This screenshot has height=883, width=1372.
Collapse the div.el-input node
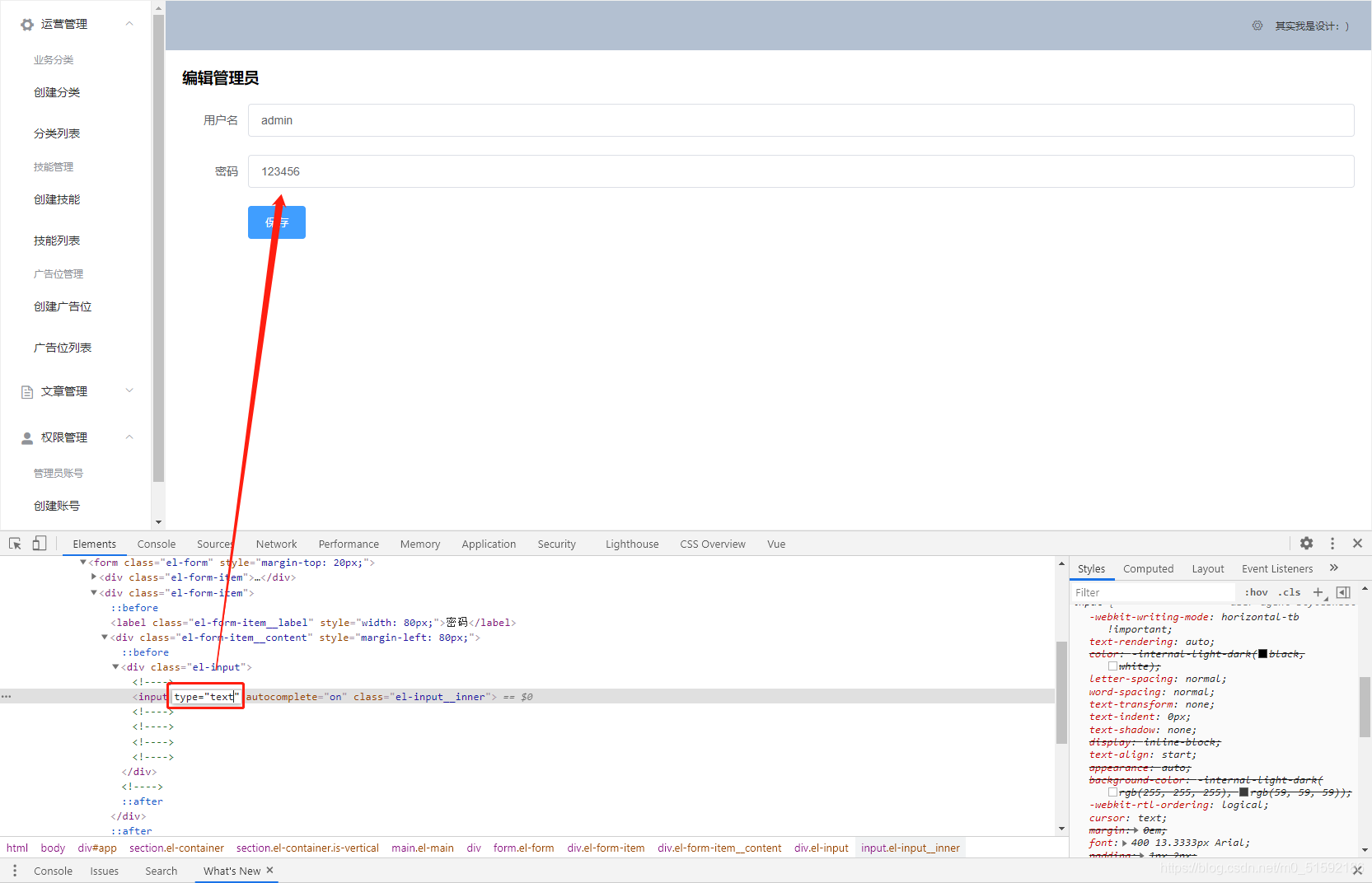[115, 667]
